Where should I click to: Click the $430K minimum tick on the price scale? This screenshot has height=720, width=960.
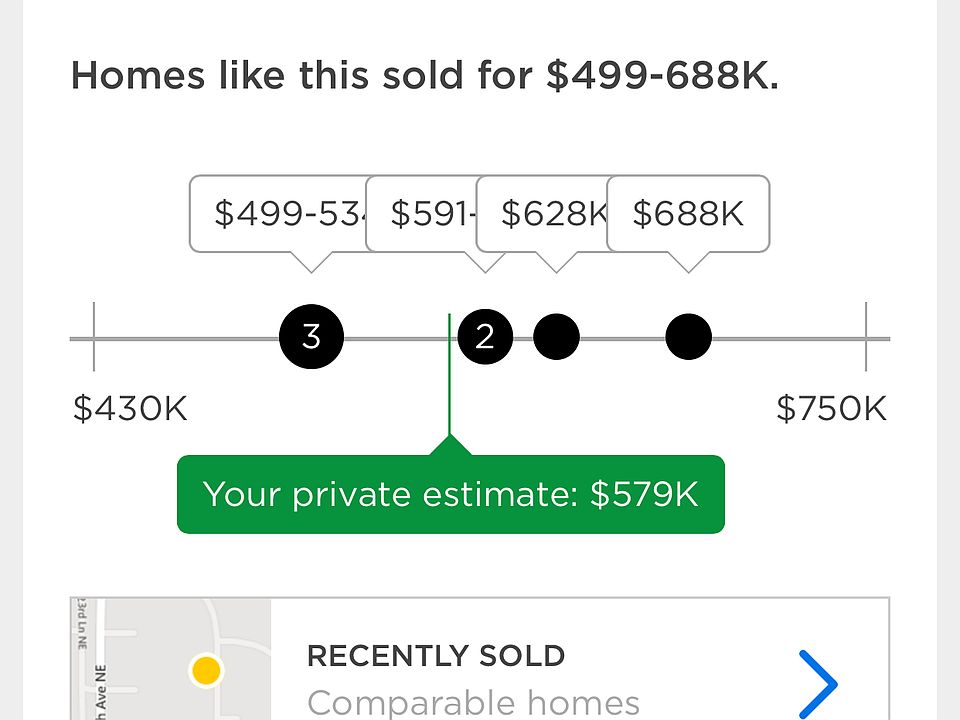tap(94, 337)
